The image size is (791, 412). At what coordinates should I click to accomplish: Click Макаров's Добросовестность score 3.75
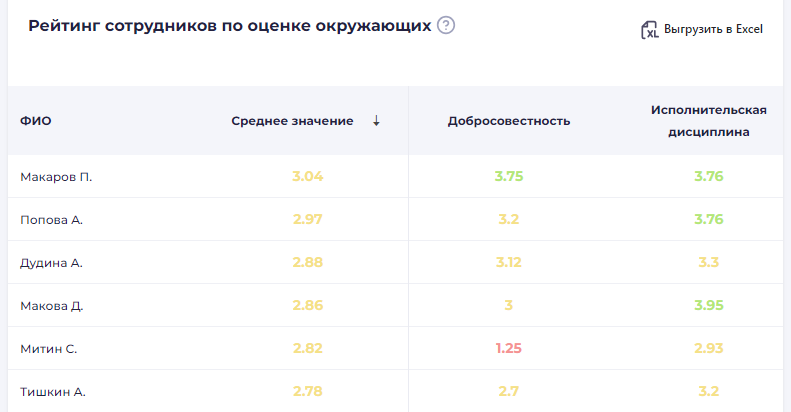(509, 177)
